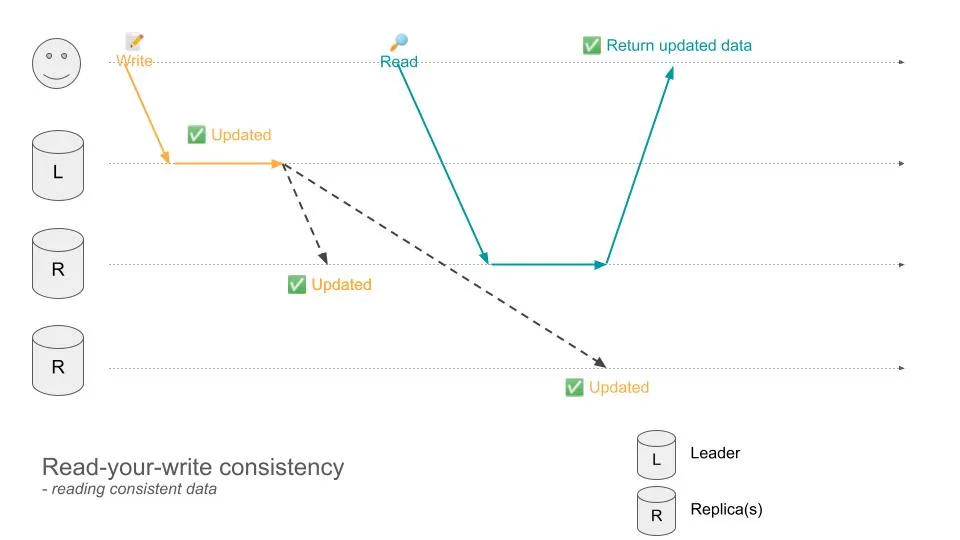The height and width of the screenshot is (540, 960).
Task: Click the Leader cylinder icon in the legend
Action: 656,456
